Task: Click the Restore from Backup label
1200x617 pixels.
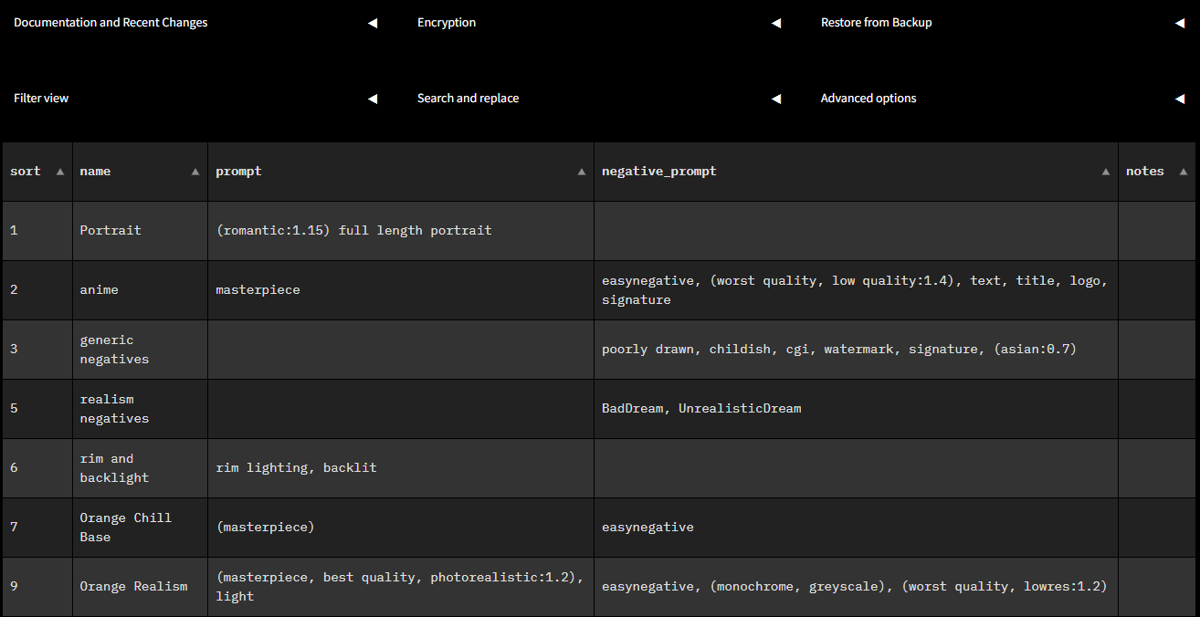Action: tap(876, 22)
